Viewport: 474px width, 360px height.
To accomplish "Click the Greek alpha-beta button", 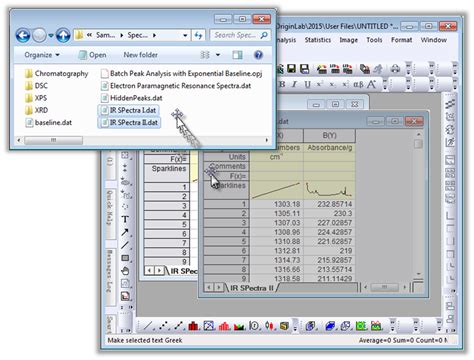I will pyautogui.click(x=358, y=84).
